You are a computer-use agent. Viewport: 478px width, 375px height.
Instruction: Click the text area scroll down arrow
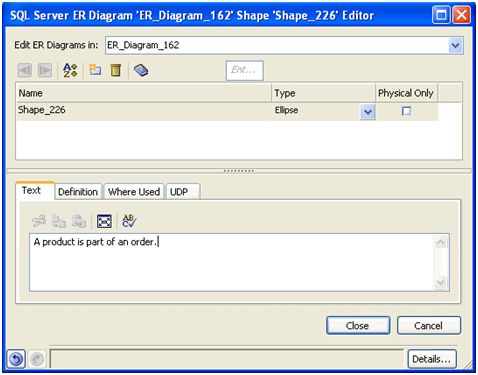[440, 283]
